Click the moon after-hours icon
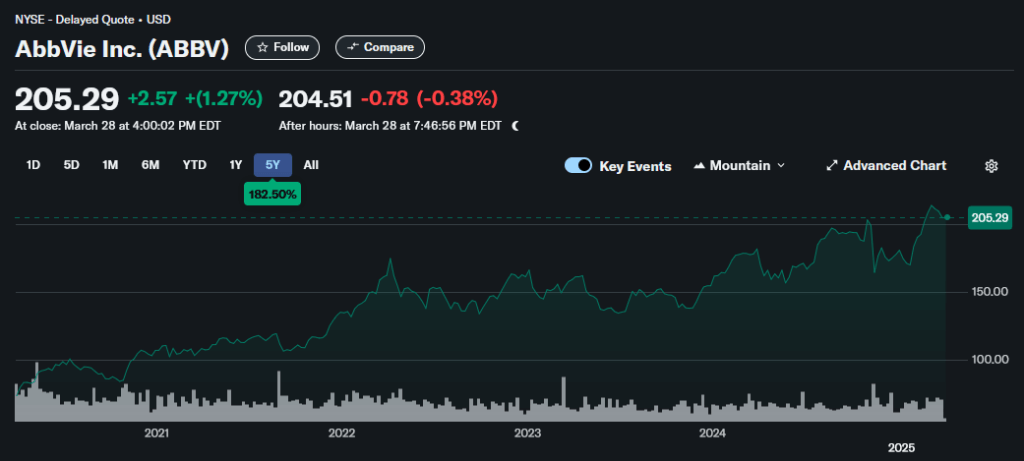 (x=515, y=126)
